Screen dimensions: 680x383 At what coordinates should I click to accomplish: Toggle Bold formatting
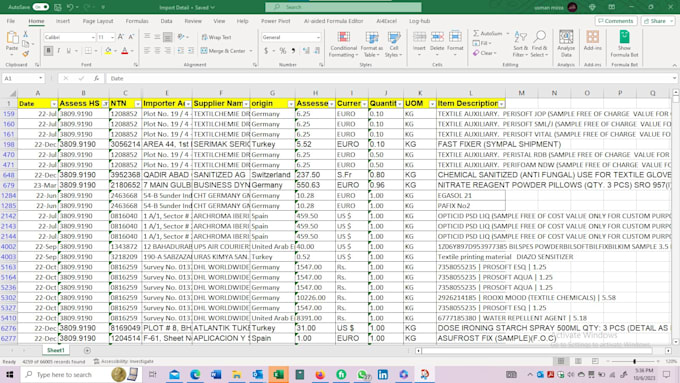click(x=48, y=51)
